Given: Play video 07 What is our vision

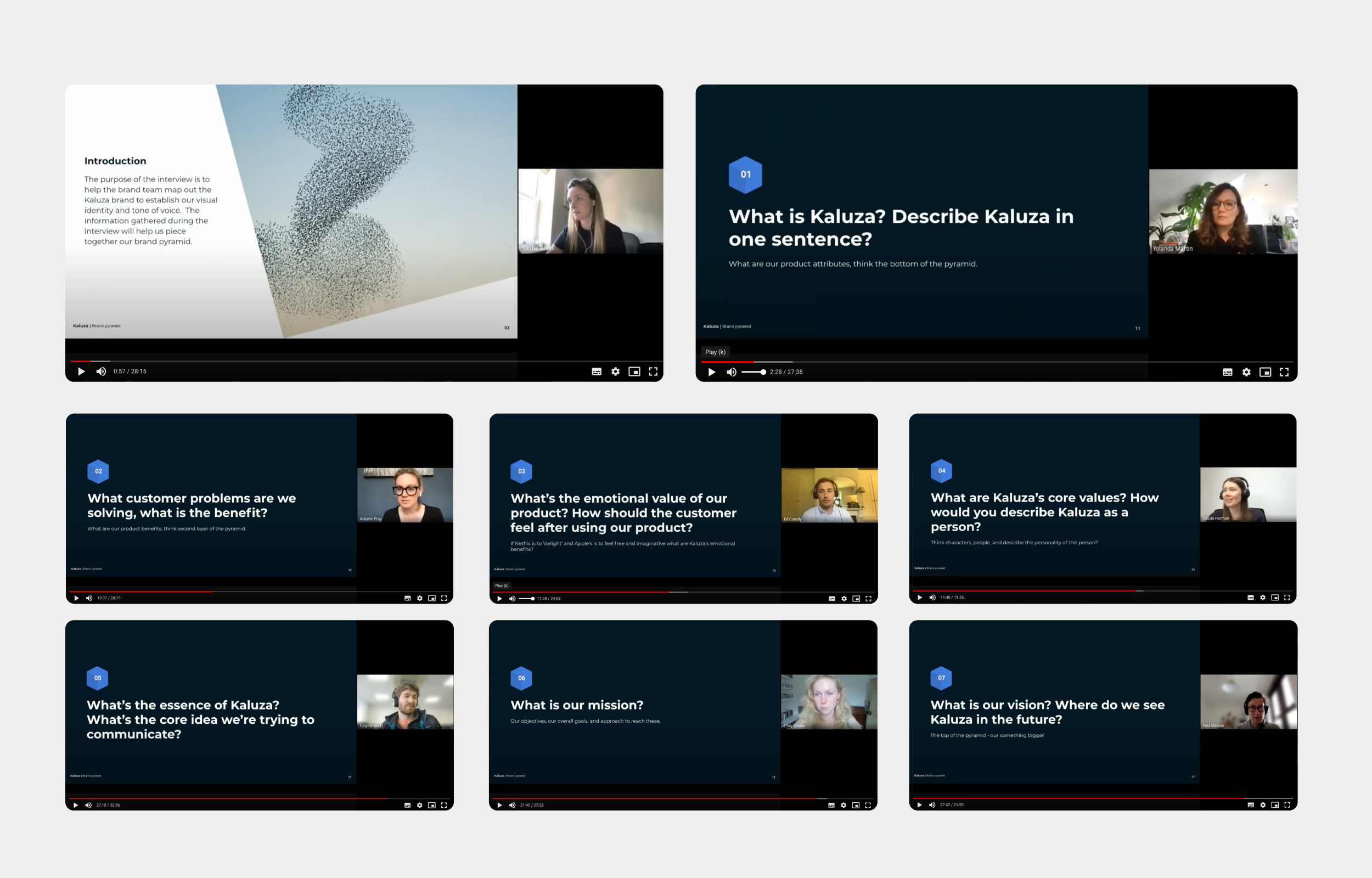Looking at the screenshot, I should click(x=919, y=804).
